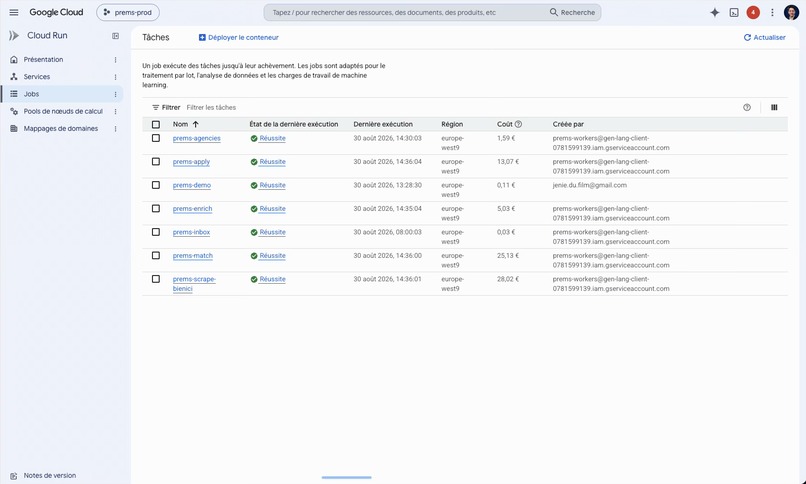Click the Cloud Run product icon
The height and width of the screenshot is (484, 806).
[14, 35]
